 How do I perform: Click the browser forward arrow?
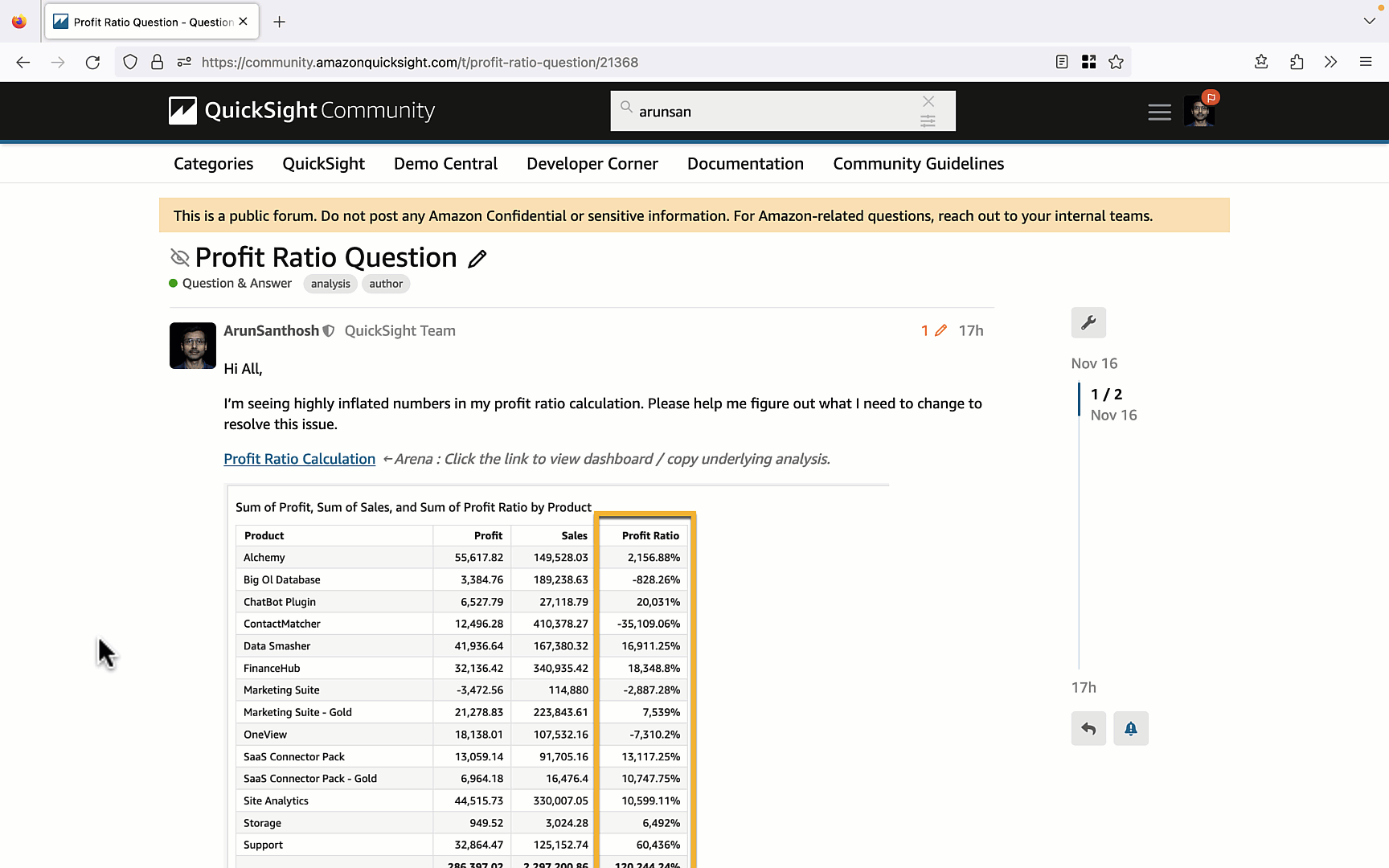(x=58, y=62)
